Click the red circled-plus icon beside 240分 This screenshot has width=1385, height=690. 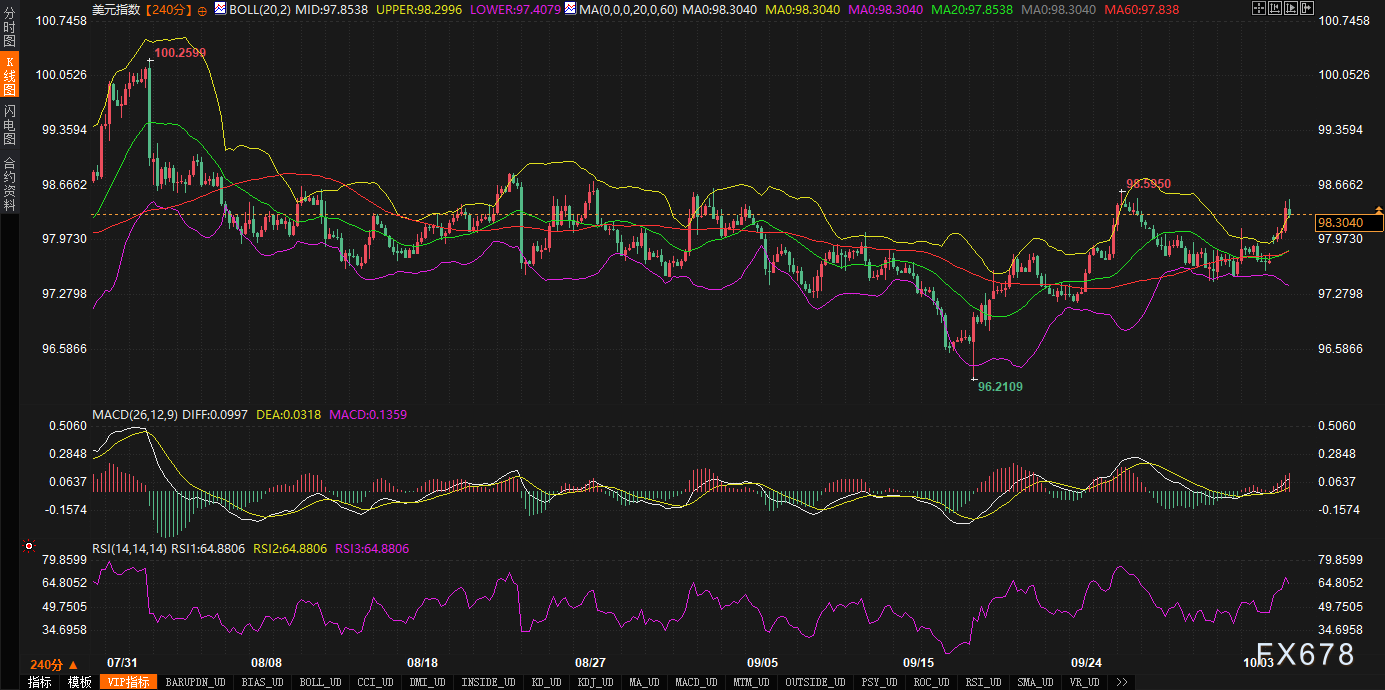coord(203,10)
